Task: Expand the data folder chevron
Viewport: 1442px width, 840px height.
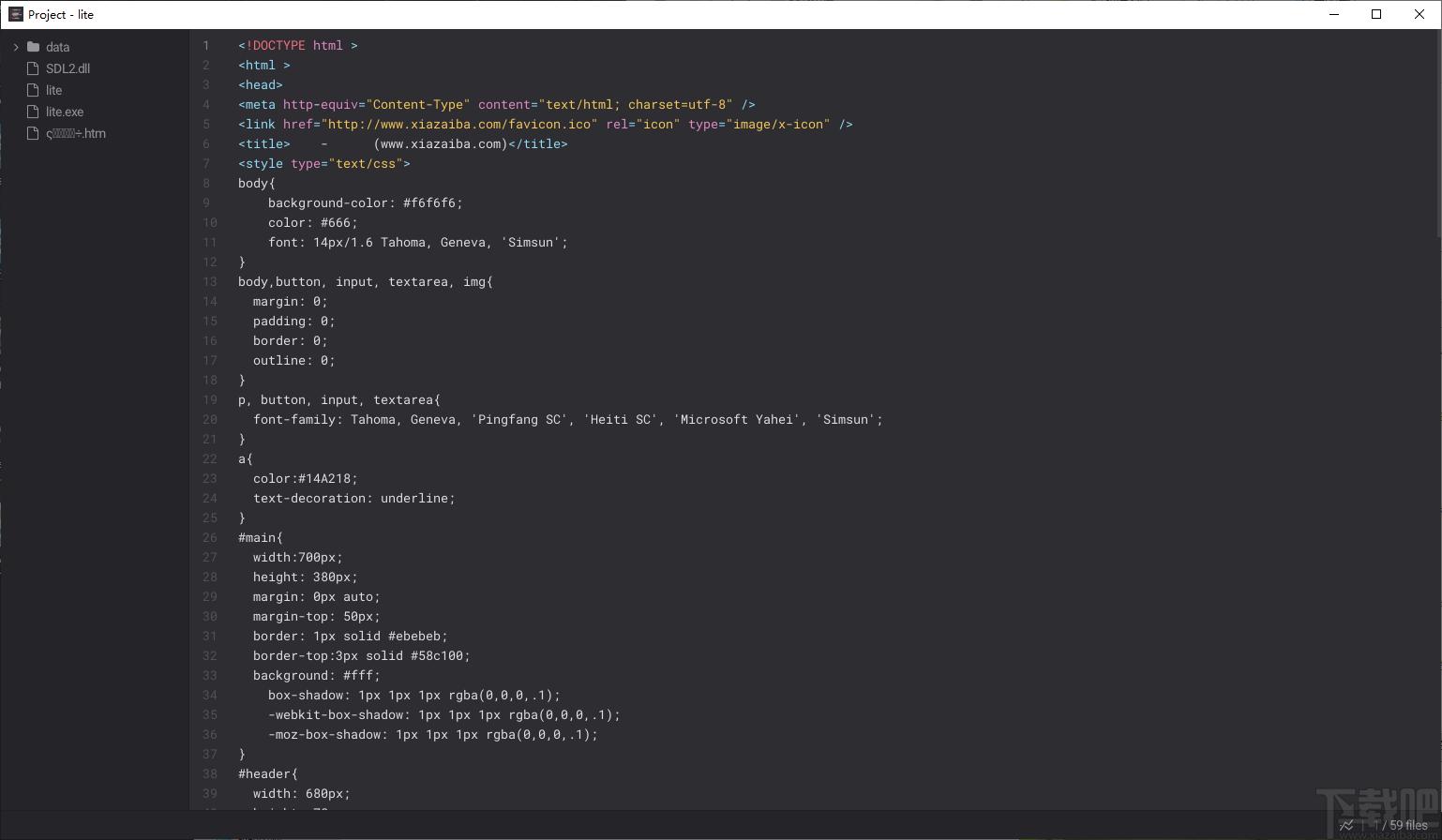Action: point(16,47)
